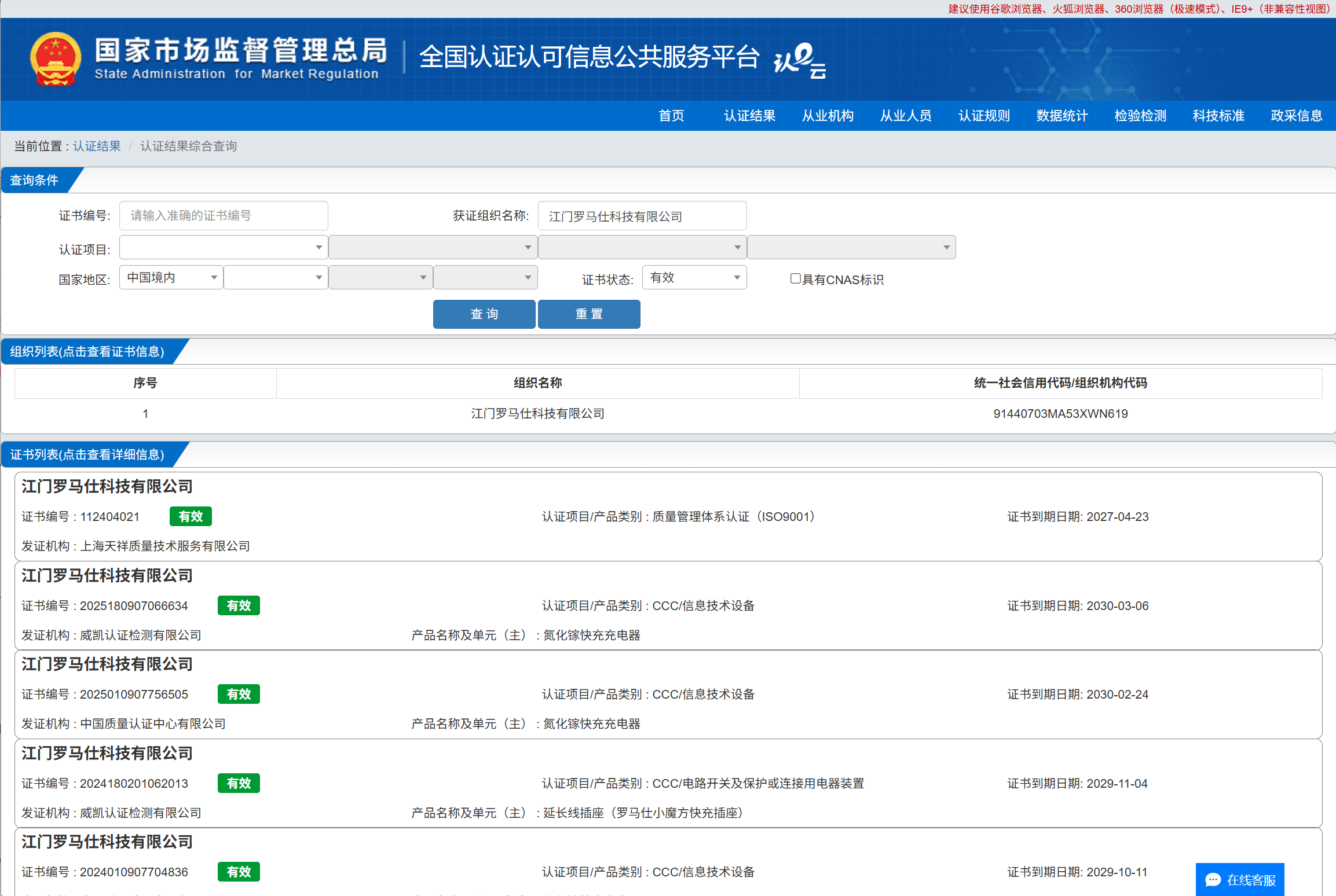The image size is (1336, 896).
Task: Click issuer 中国质量认证中心有限公司
Action: [152, 724]
